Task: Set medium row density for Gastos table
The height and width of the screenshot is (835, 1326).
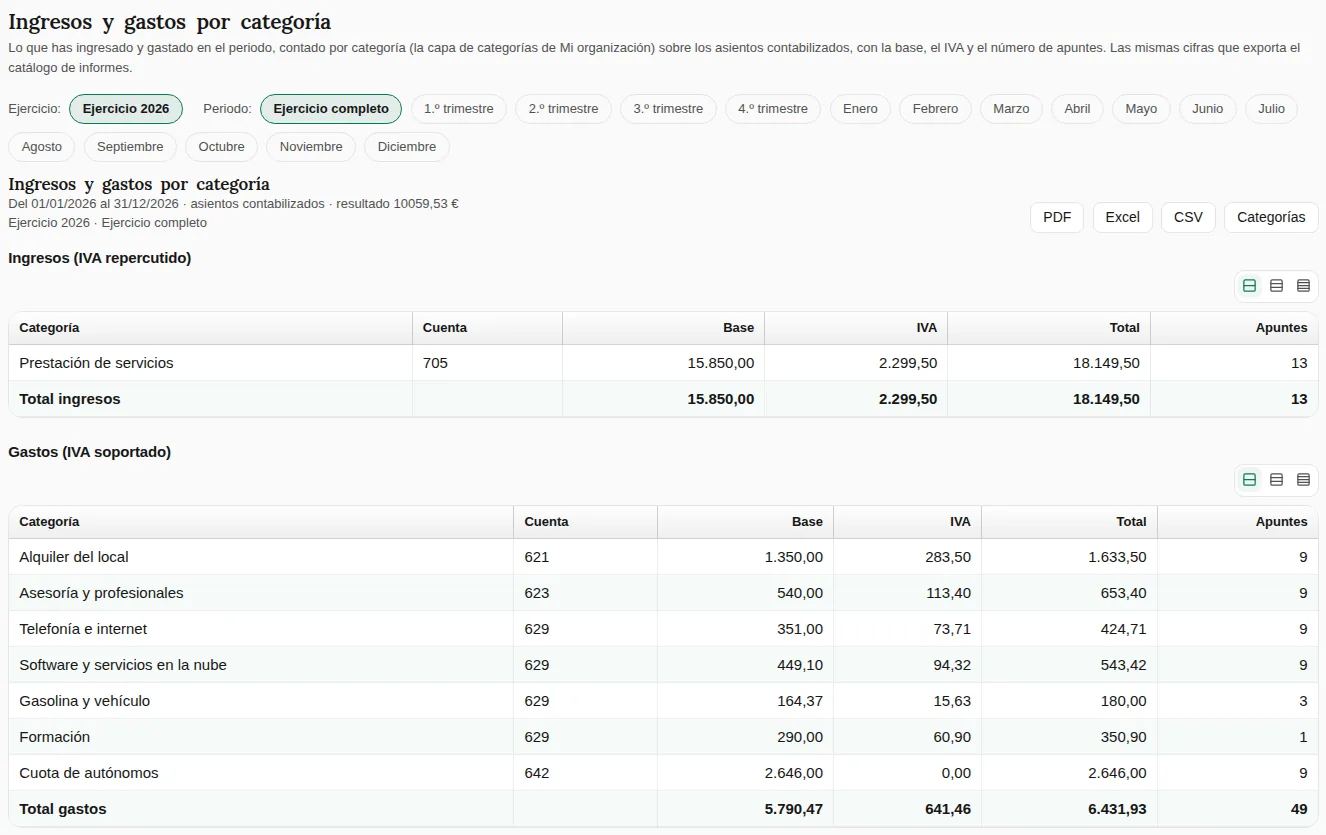Action: coord(1276,480)
